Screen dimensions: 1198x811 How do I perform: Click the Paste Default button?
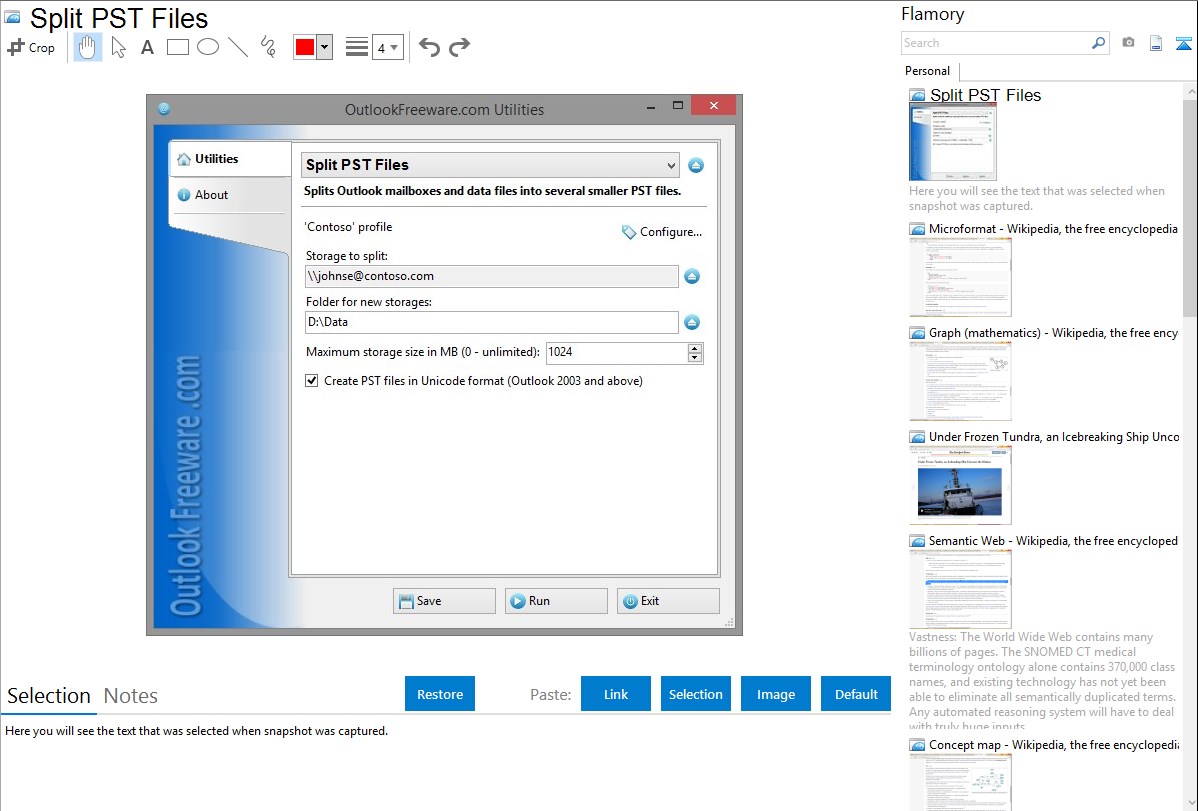click(856, 694)
